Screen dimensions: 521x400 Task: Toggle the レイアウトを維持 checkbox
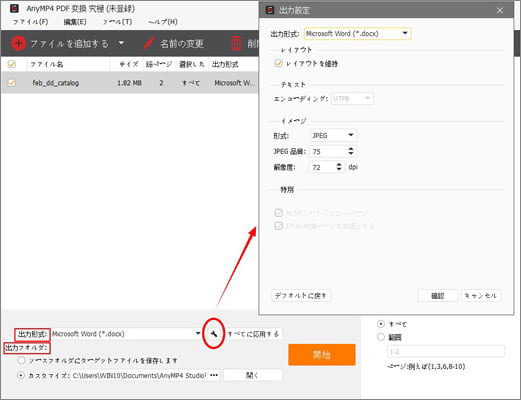tap(278, 63)
